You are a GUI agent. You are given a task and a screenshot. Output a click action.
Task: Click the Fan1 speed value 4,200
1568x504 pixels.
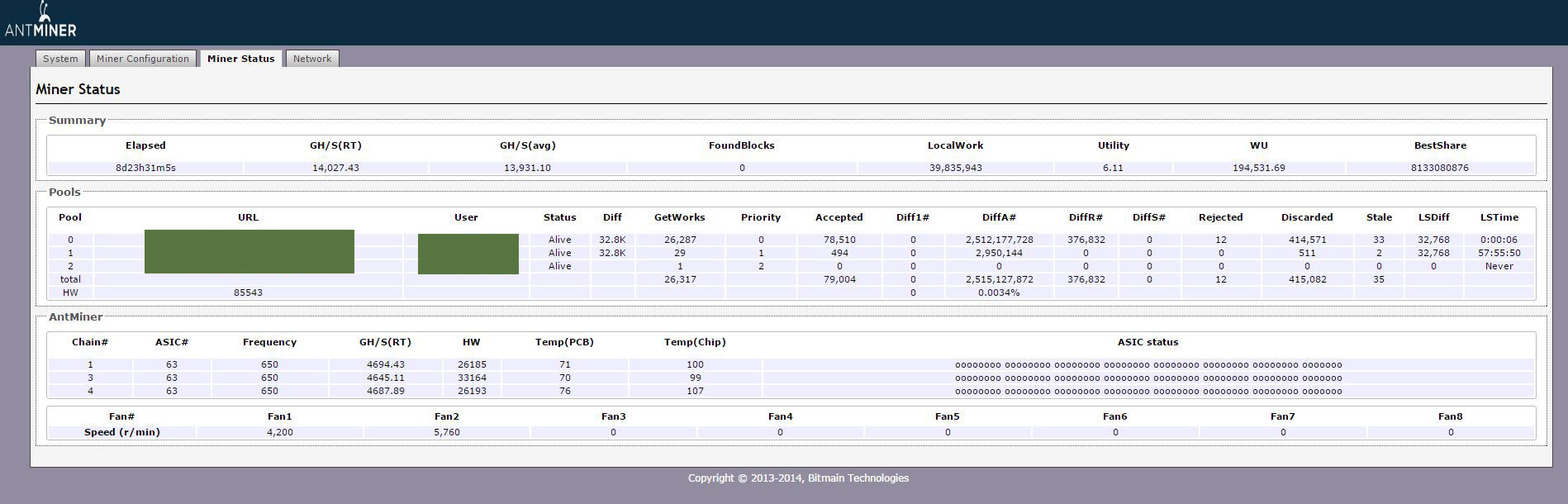coord(279,432)
